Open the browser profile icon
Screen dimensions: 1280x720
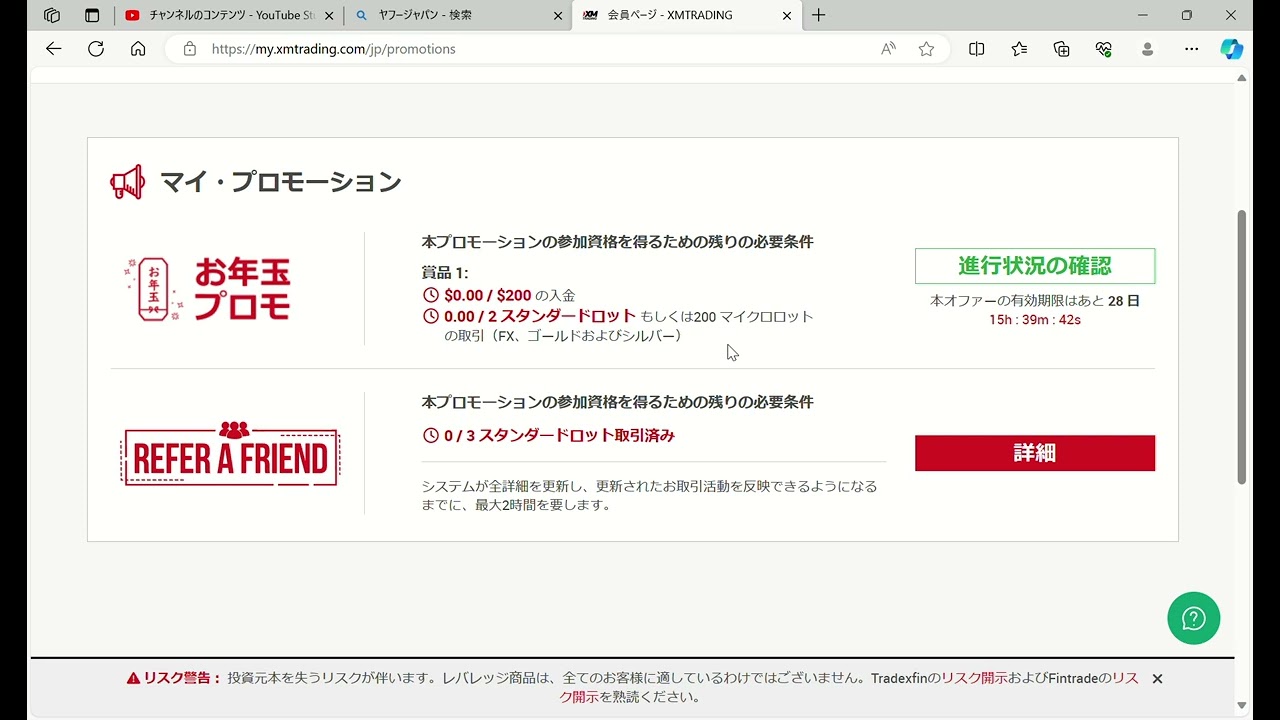point(1147,49)
